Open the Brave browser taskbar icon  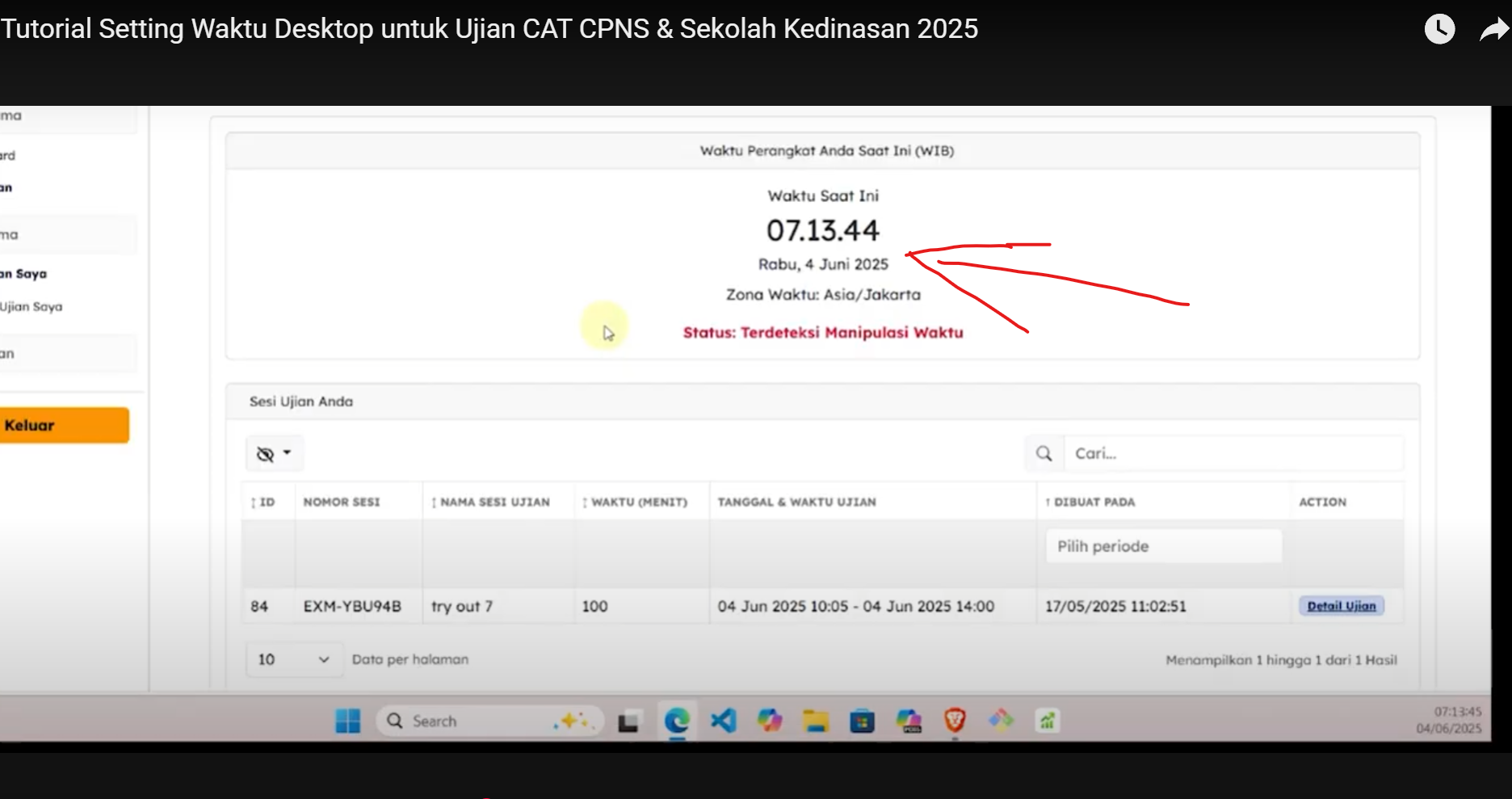click(955, 721)
